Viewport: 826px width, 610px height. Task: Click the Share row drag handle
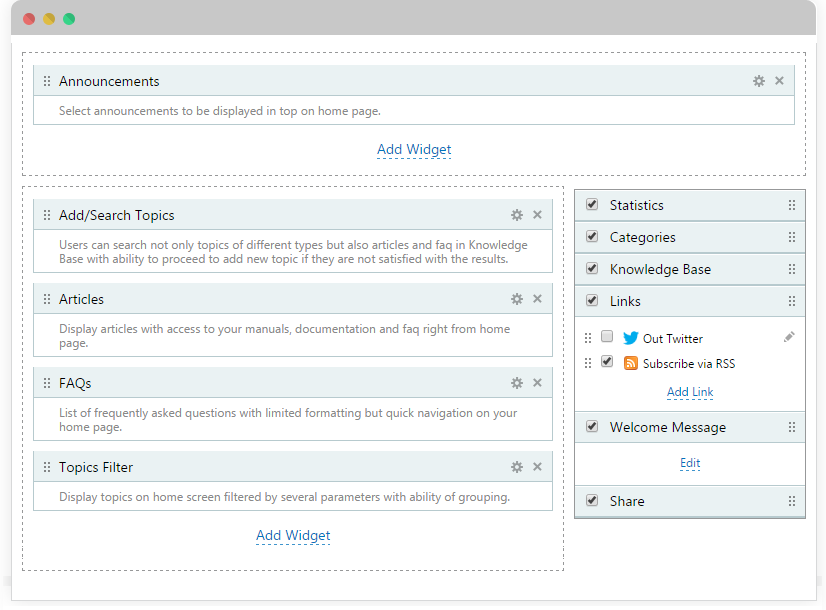[x=792, y=501]
